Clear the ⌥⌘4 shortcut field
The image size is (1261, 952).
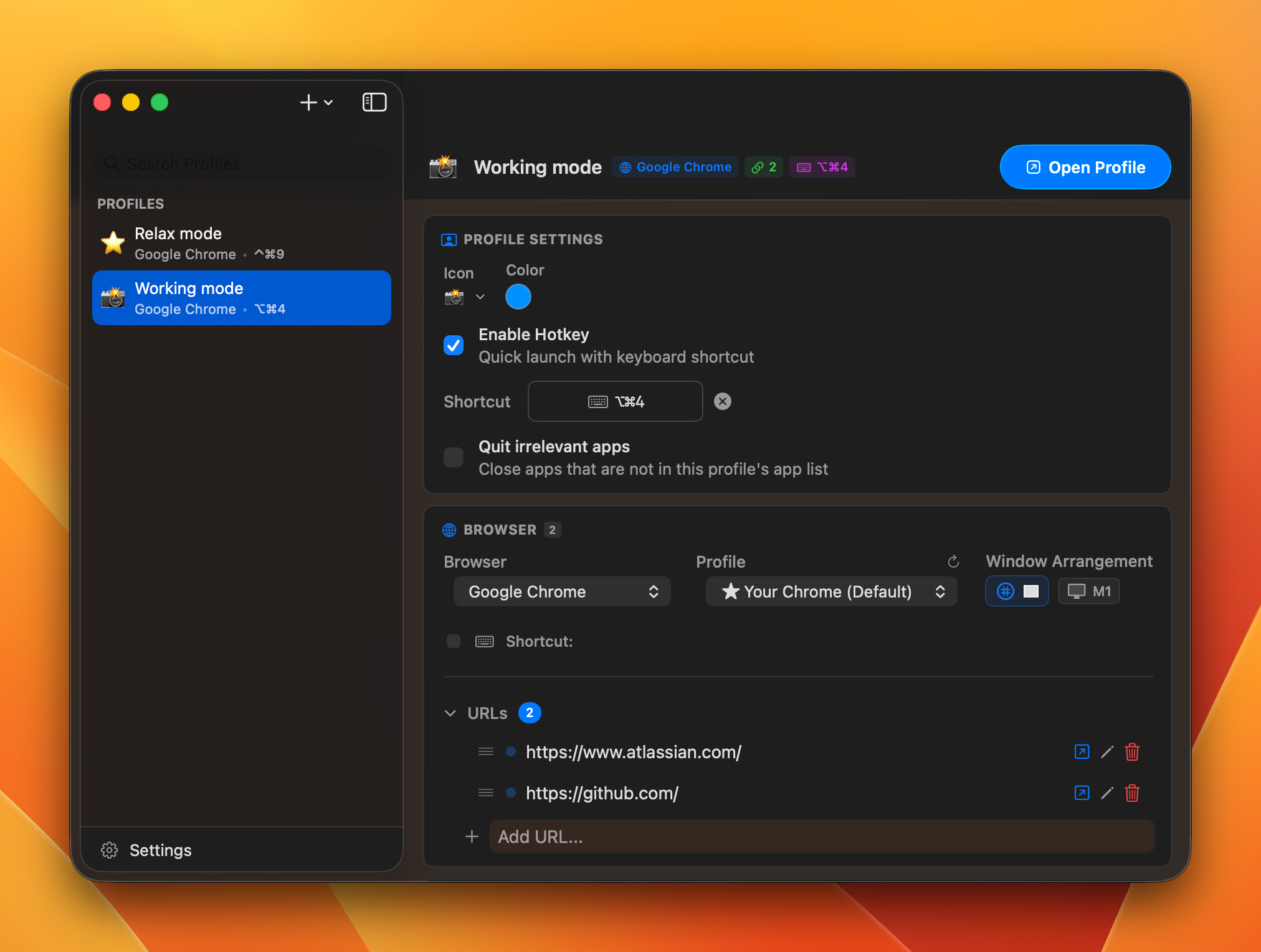(722, 401)
